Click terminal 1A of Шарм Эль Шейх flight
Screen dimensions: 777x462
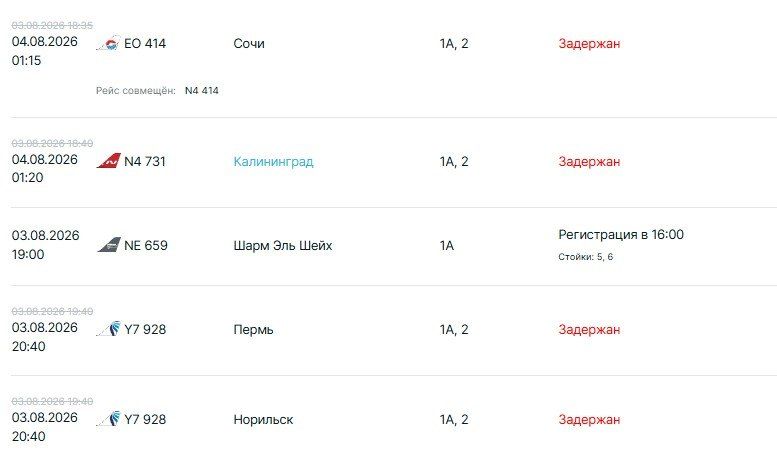tap(446, 245)
